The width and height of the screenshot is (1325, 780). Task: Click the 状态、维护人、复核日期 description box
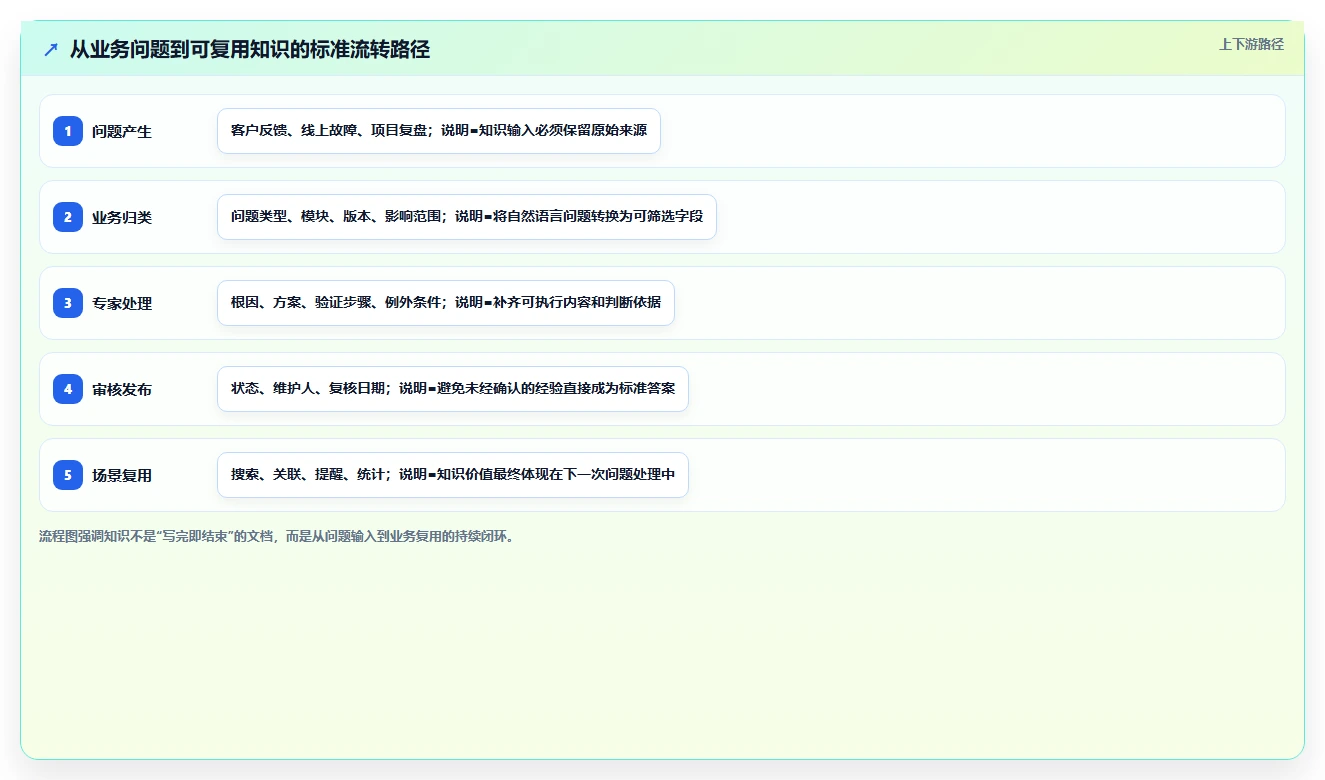tap(453, 389)
